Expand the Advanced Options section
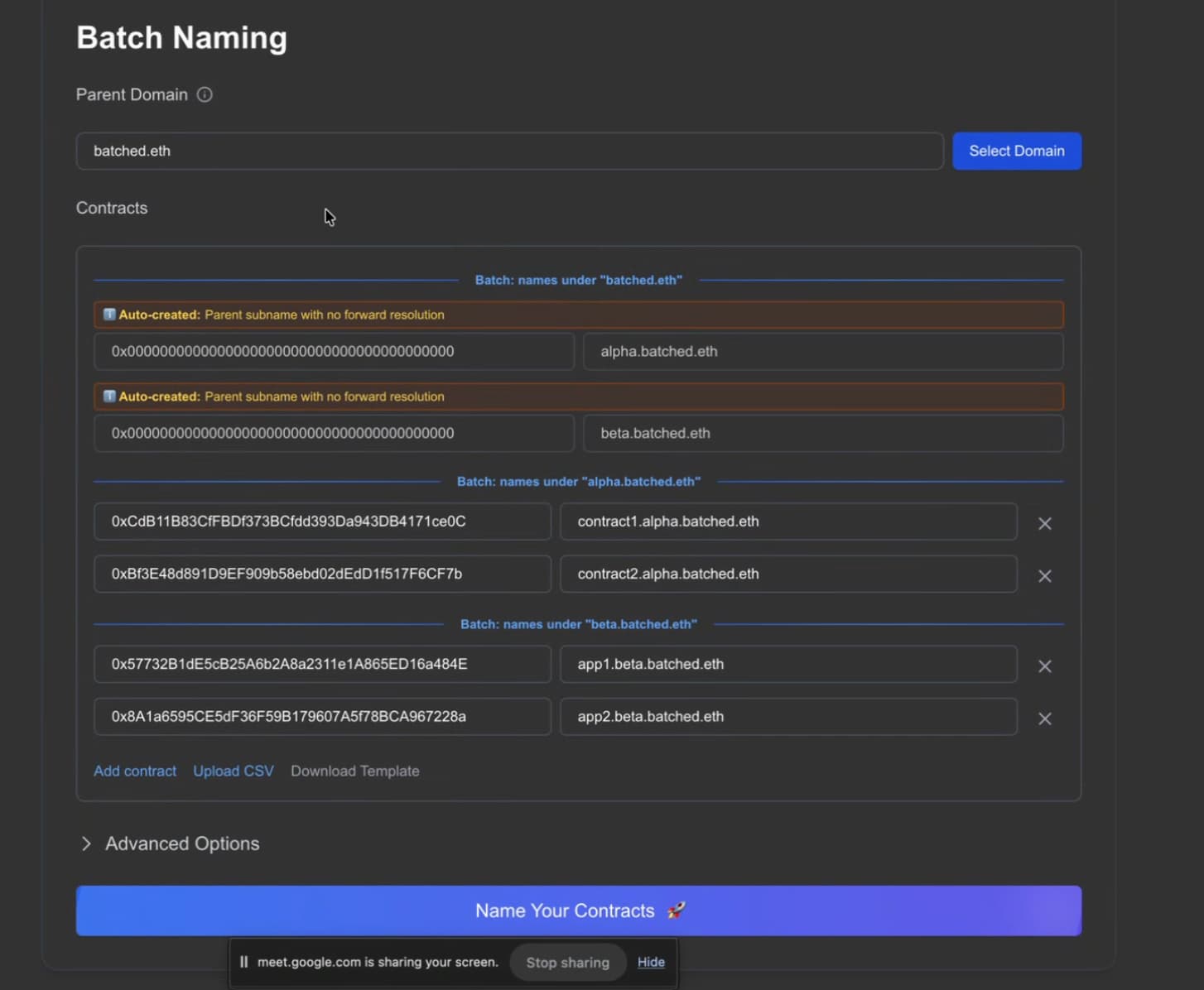The width and height of the screenshot is (1204, 990). tap(169, 843)
